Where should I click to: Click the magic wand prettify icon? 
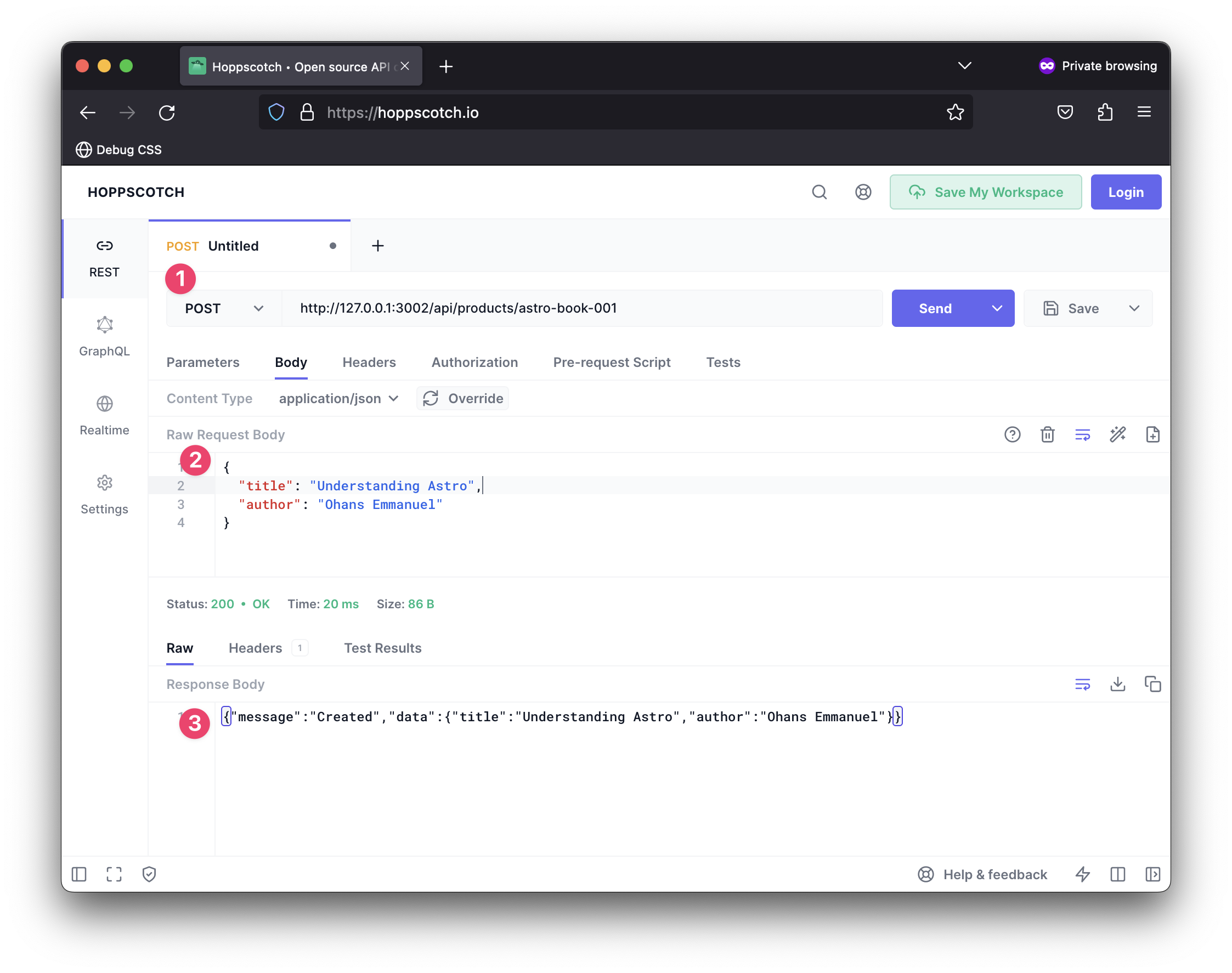[1117, 434]
